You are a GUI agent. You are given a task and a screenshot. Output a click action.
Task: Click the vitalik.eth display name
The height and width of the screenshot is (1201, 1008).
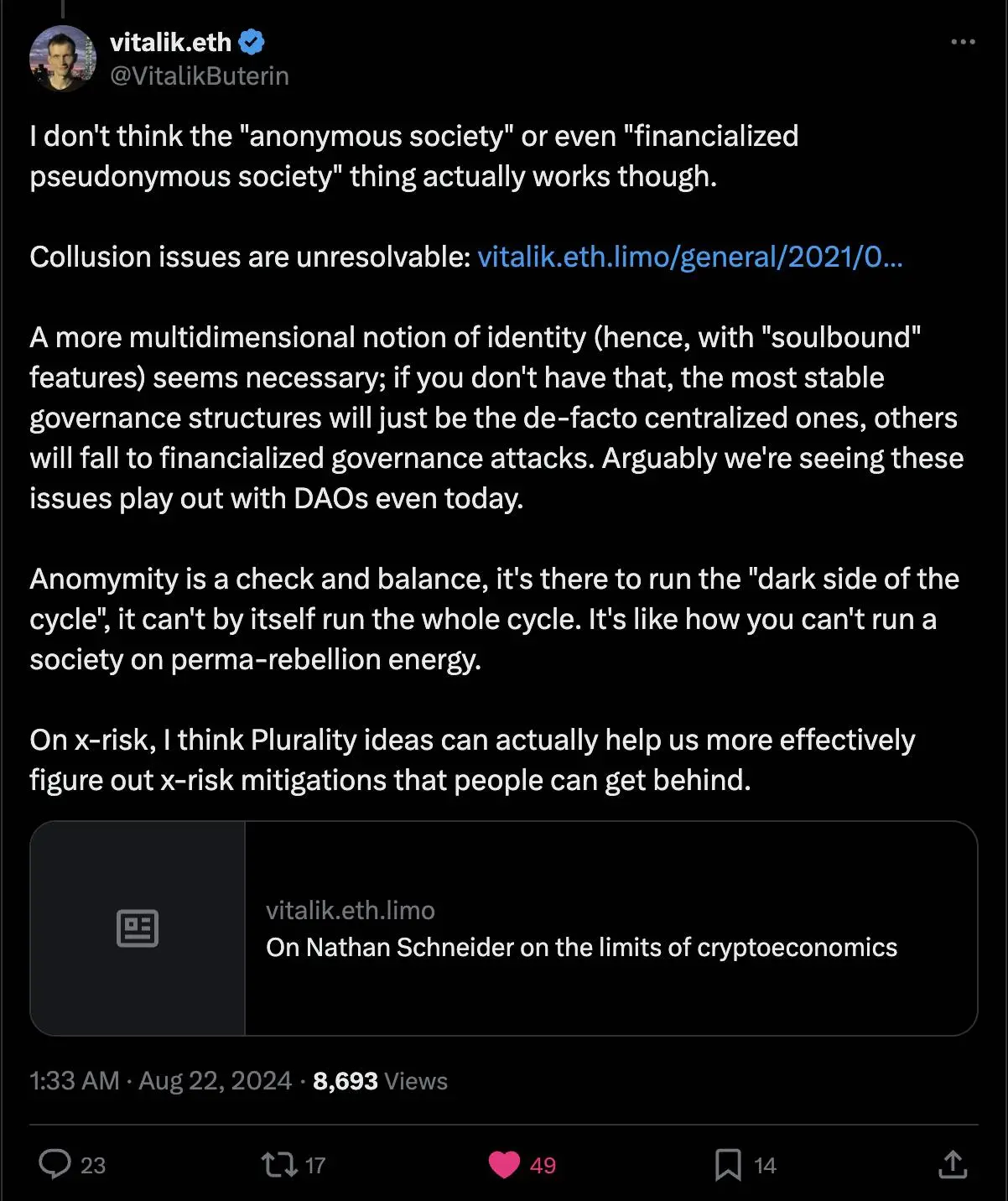[x=170, y=41]
